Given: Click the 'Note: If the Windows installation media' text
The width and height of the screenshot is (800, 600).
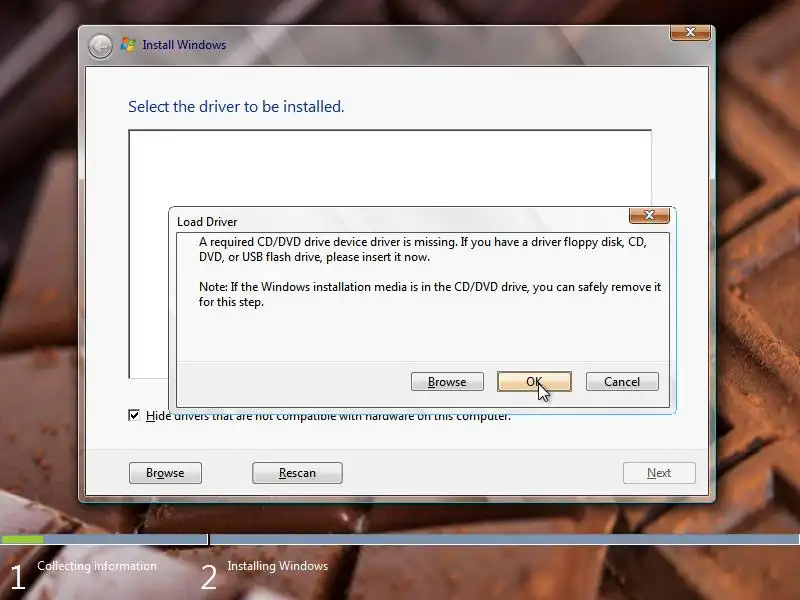Looking at the screenshot, I should [x=430, y=294].
